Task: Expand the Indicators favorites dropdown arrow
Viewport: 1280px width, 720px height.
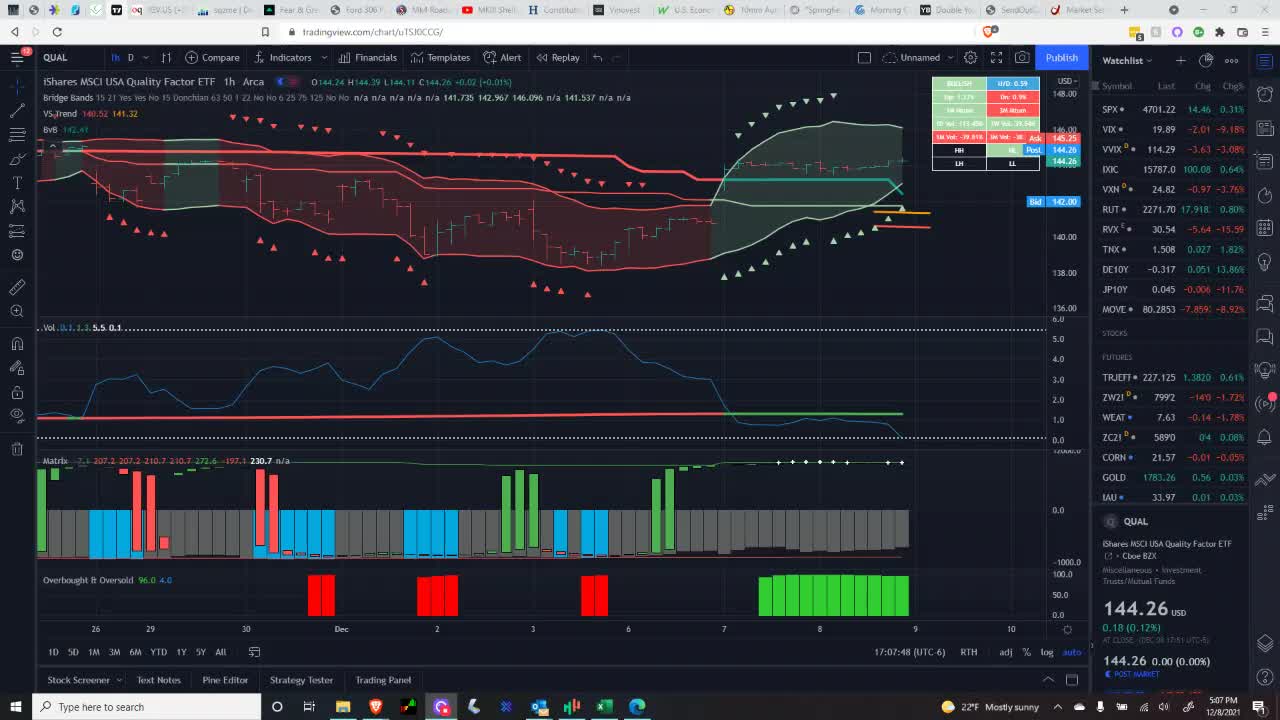Action: (x=324, y=57)
